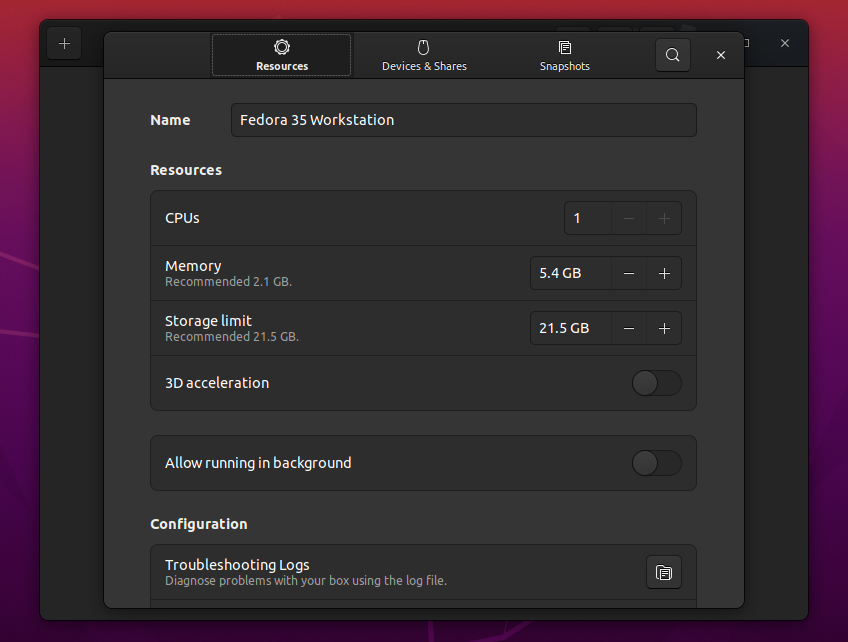The width and height of the screenshot is (848, 642).
Task: Open the search button in the header bar
Action: [672, 55]
